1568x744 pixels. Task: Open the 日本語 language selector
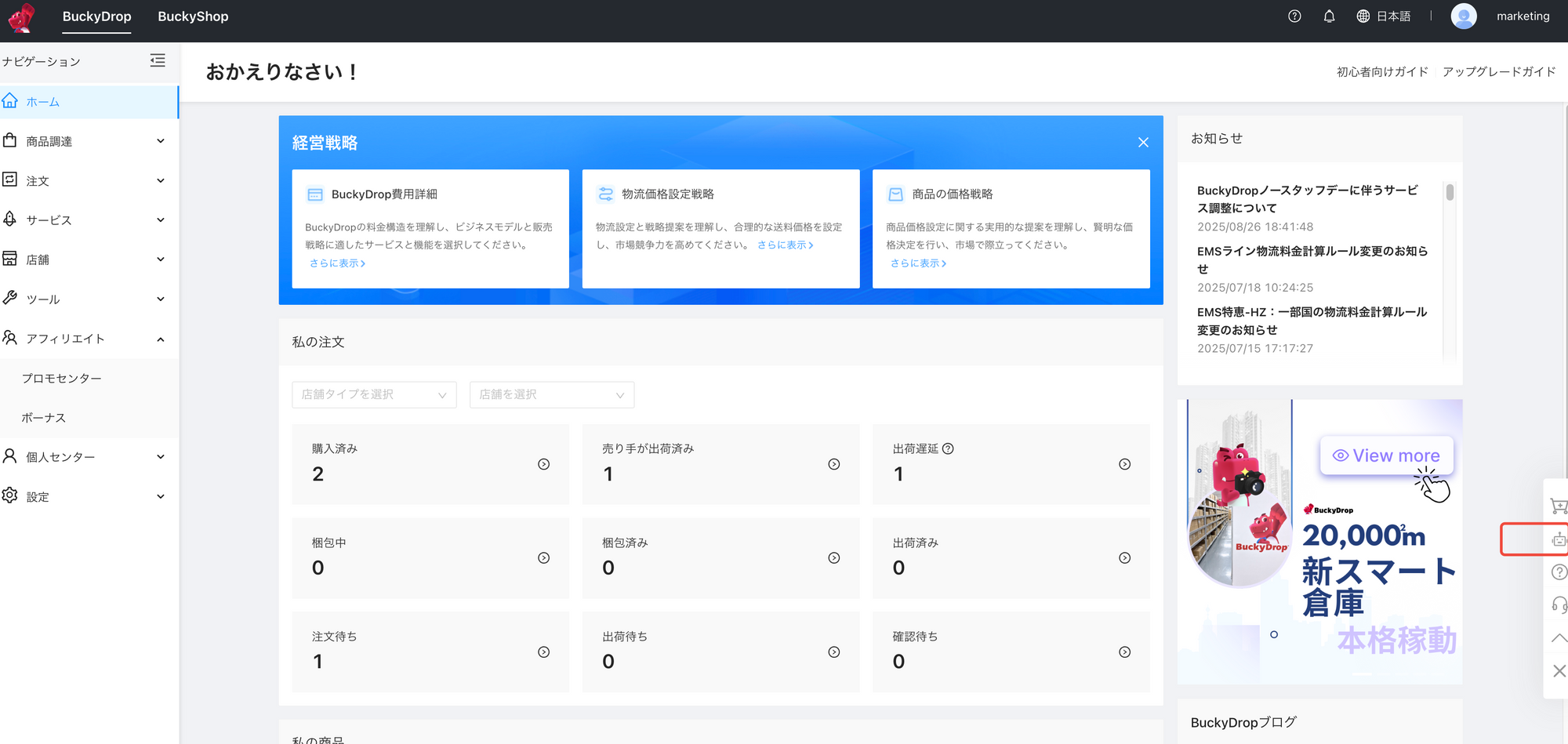1384,16
